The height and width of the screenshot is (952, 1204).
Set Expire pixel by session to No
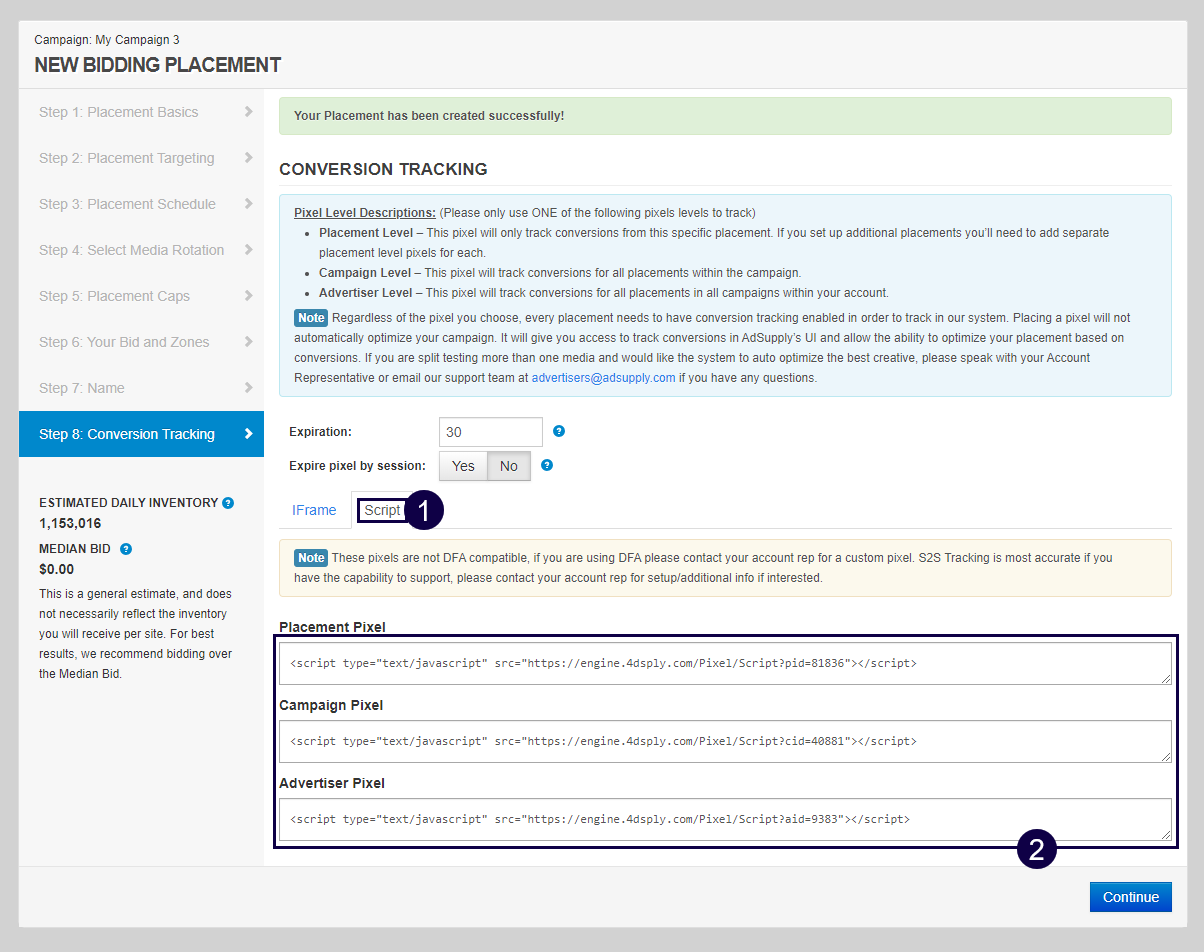tap(509, 466)
